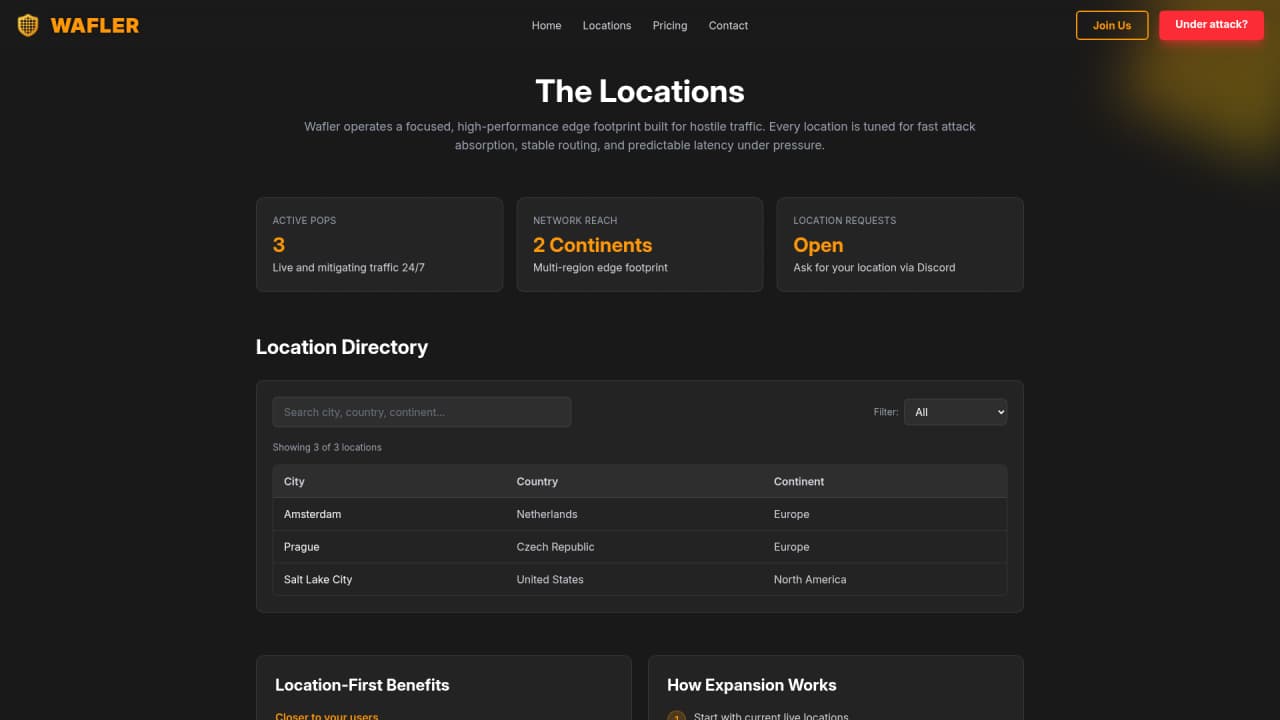Focus the search city, country, continent field
The width and height of the screenshot is (1280, 720).
422,412
